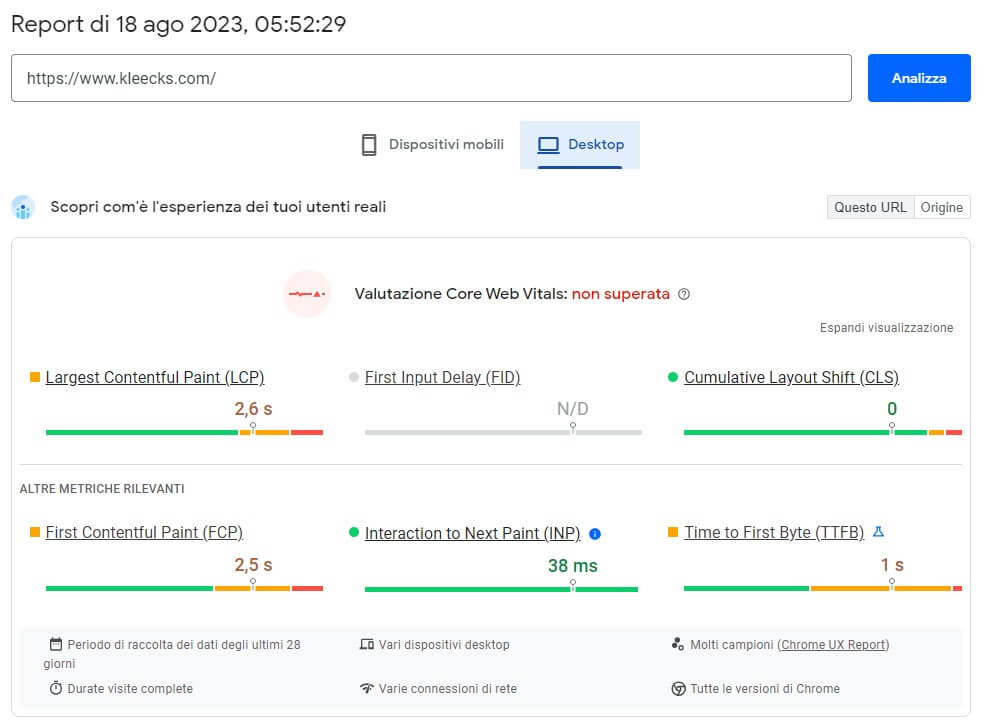Click the CLS value 0
The width and height of the screenshot is (984, 728).
tap(892, 409)
